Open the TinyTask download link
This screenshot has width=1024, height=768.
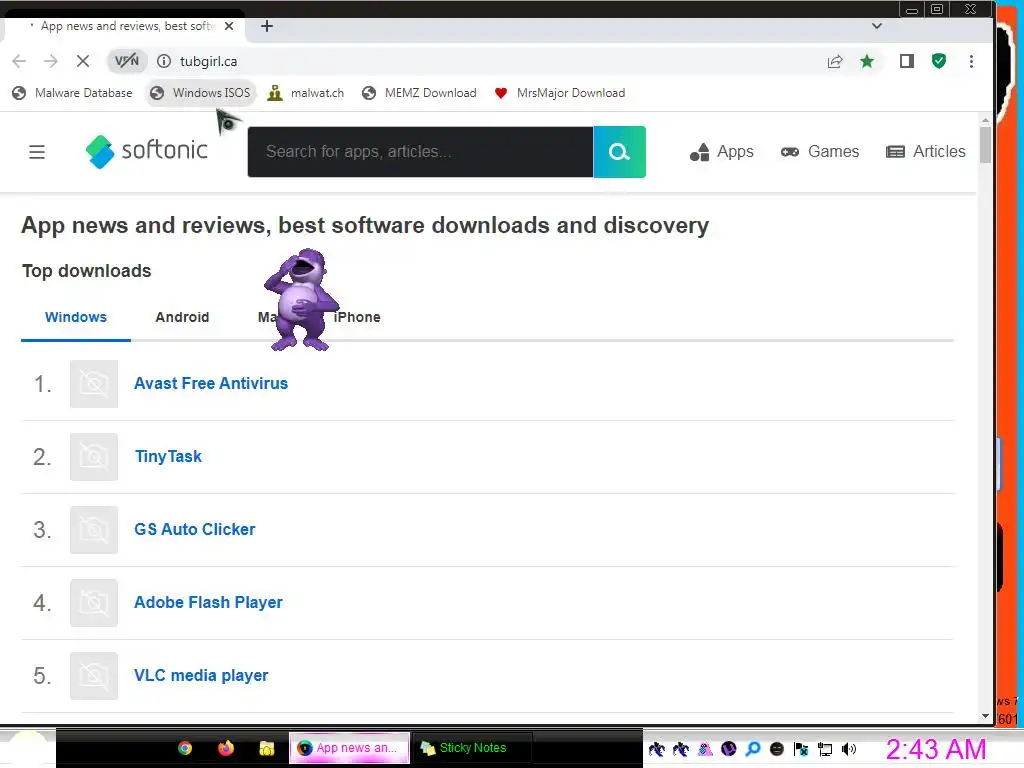(x=168, y=456)
